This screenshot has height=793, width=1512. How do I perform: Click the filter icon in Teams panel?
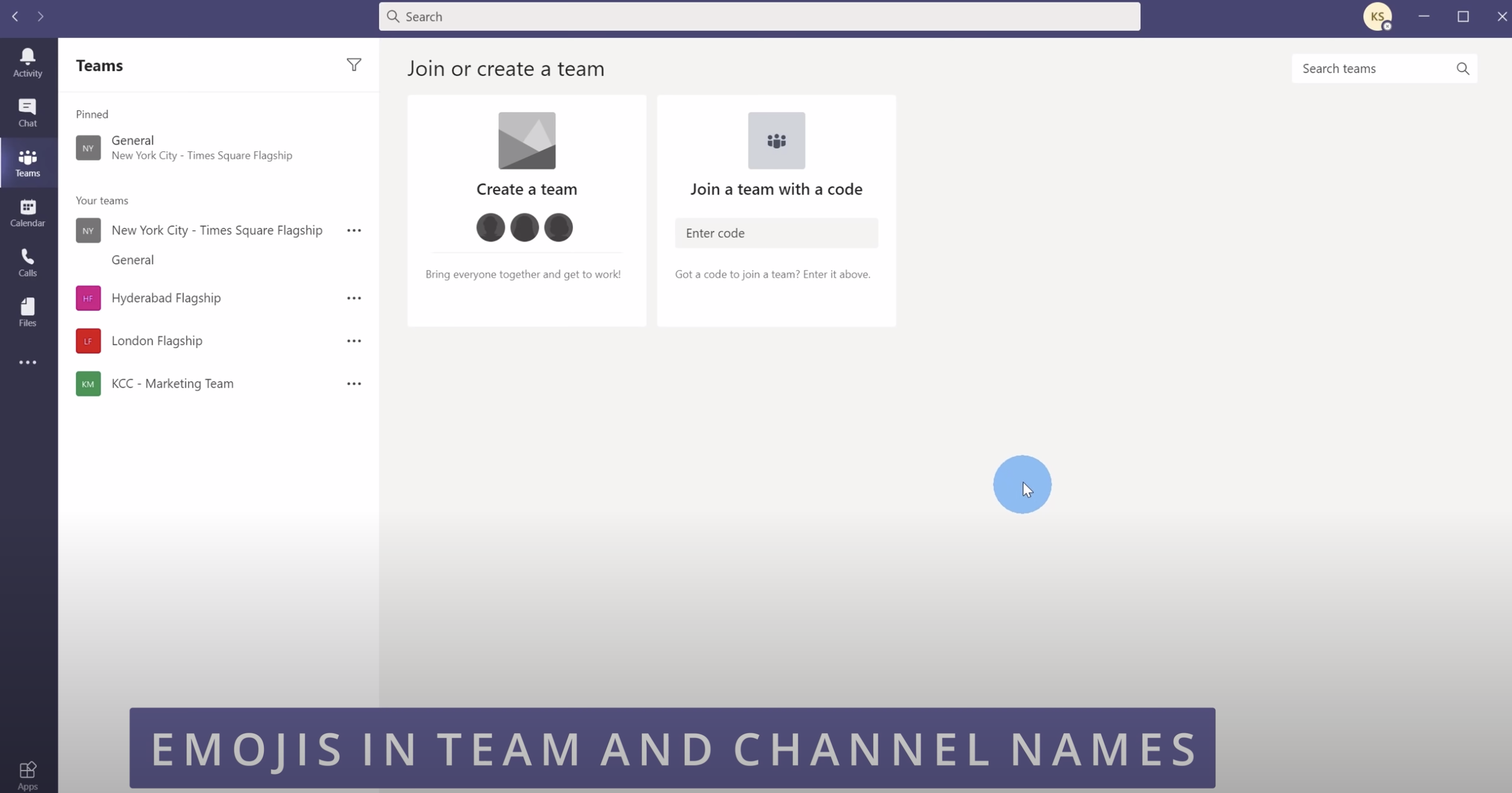coord(354,65)
